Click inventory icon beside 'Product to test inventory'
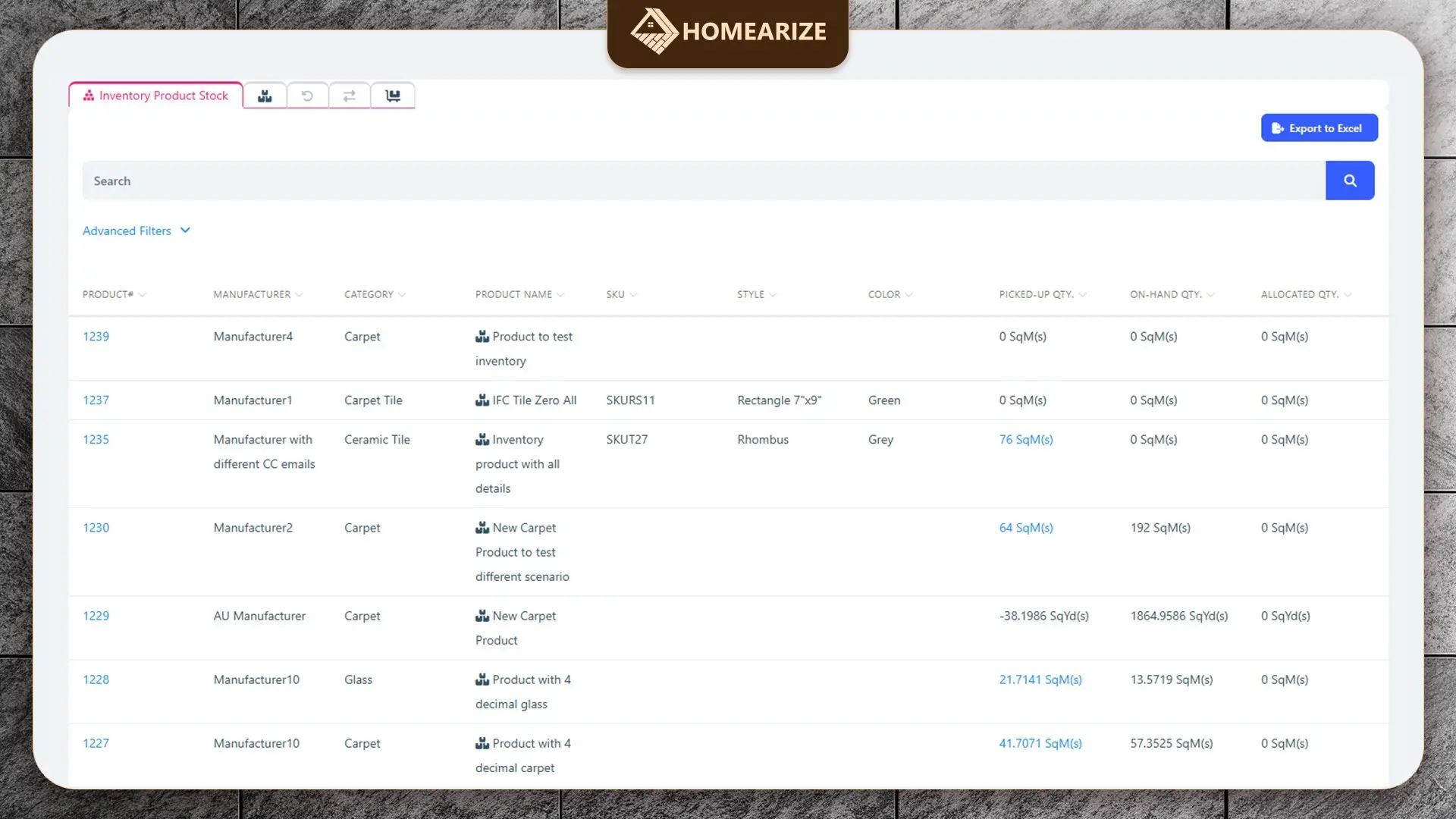1456x819 pixels. [483, 336]
